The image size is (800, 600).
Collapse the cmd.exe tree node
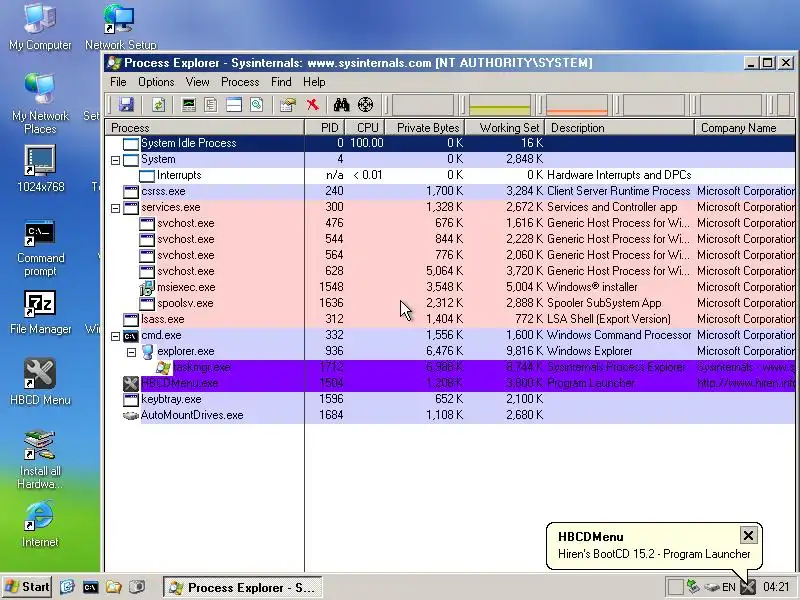coord(115,336)
